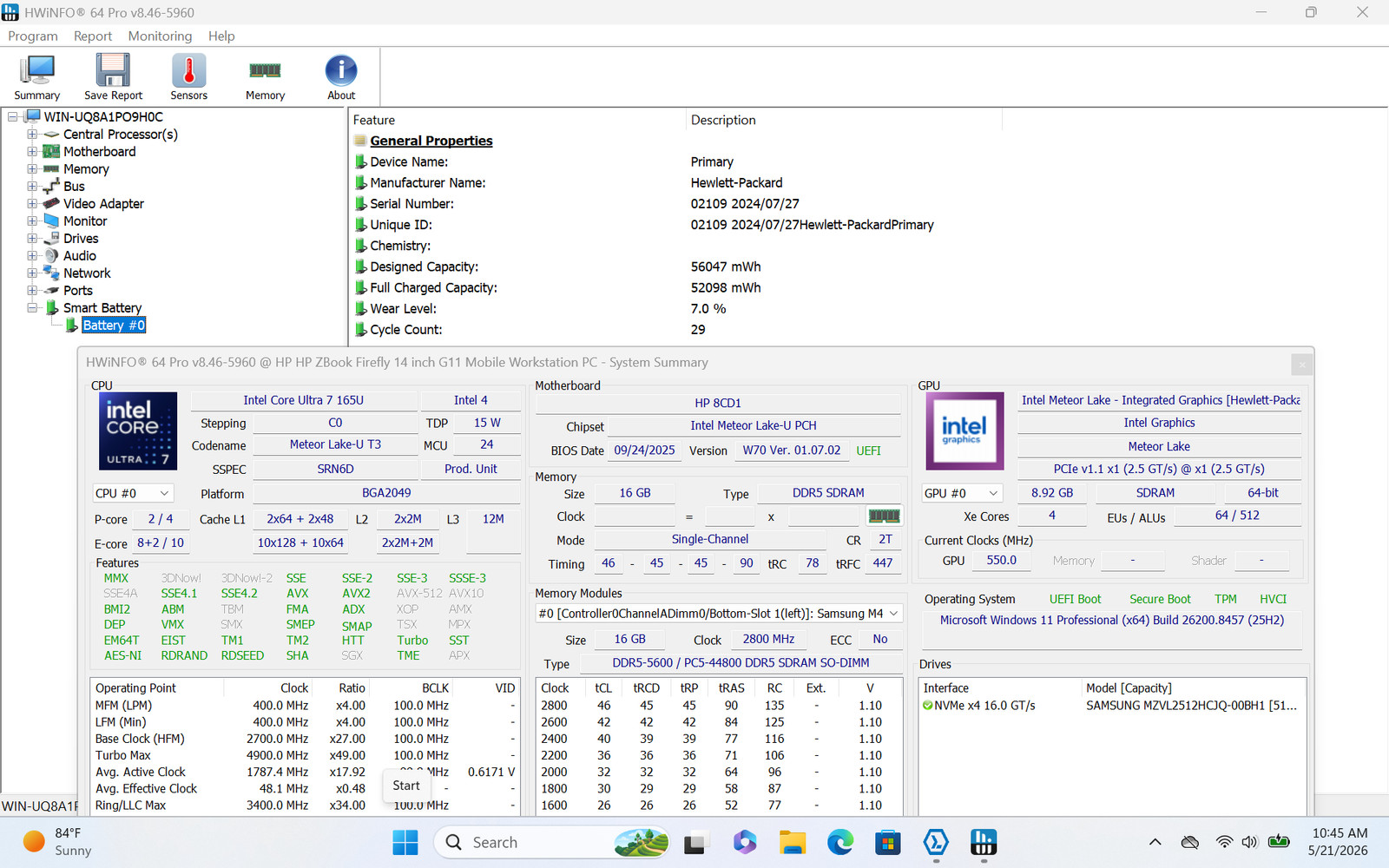1389x868 pixels.
Task: Collapse the Smart Battery node
Action: 32,307
